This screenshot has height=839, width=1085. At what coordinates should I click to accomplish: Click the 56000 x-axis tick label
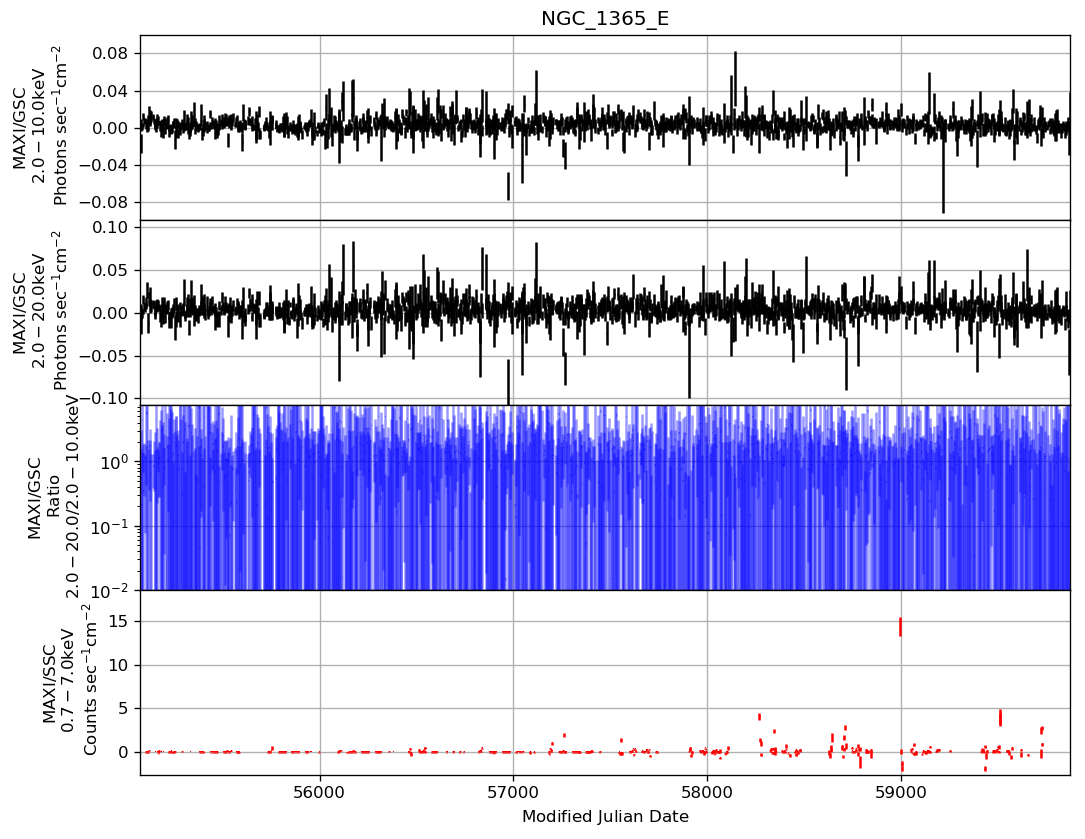point(320,793)
